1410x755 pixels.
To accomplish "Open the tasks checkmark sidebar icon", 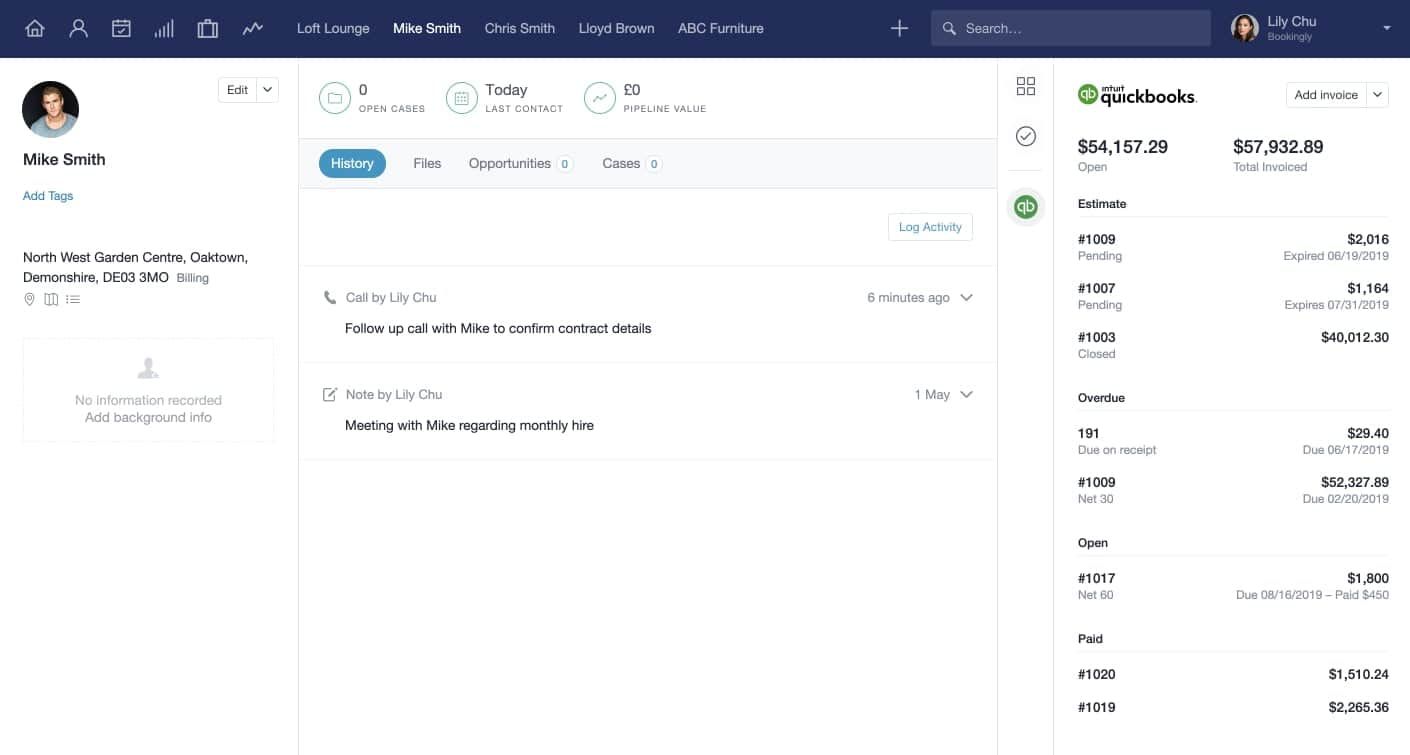I will point(1026,136).
